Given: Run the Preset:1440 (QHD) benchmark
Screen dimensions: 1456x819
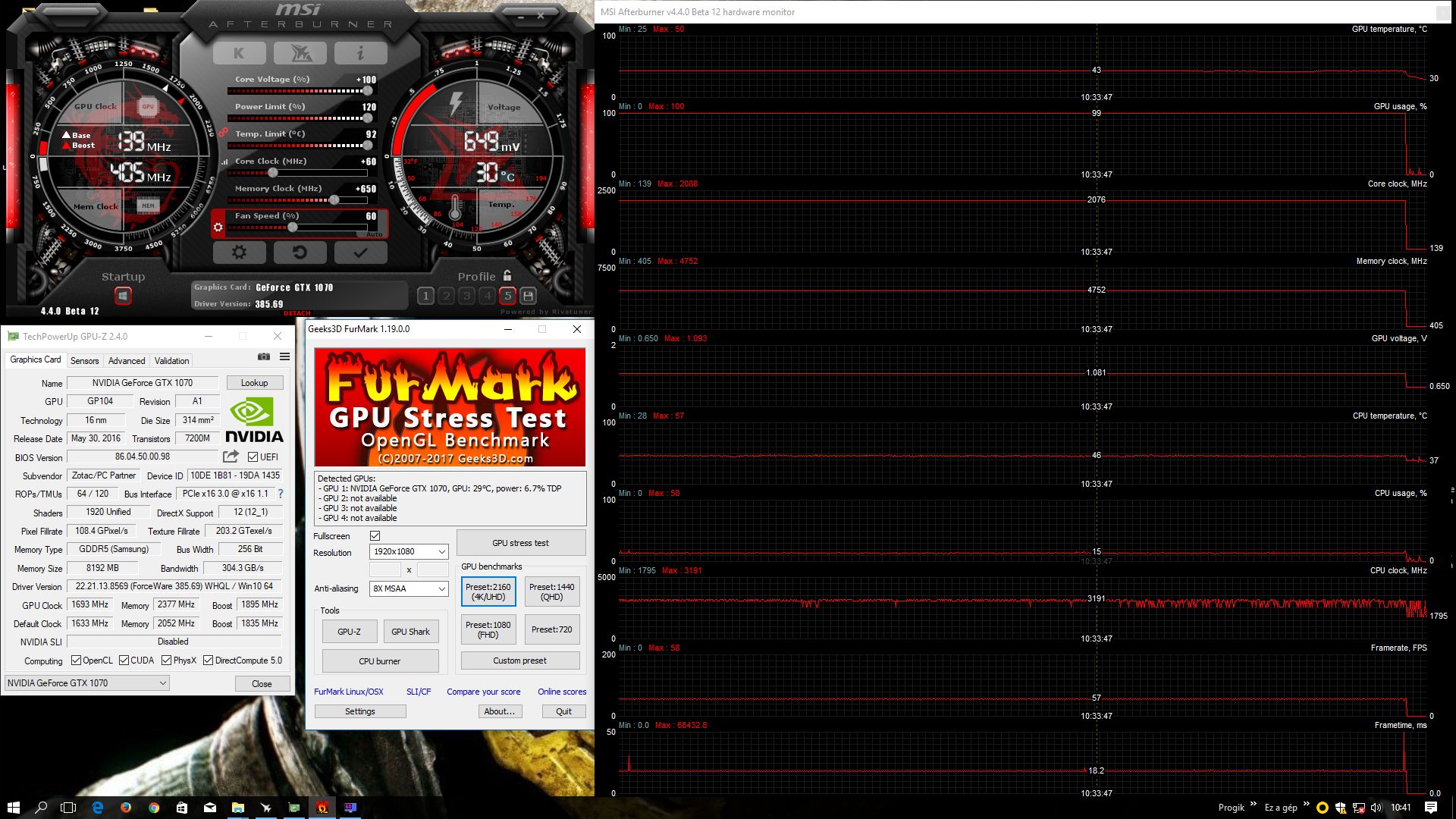Looking at the screenshot, I should click(x=552, y=591).
